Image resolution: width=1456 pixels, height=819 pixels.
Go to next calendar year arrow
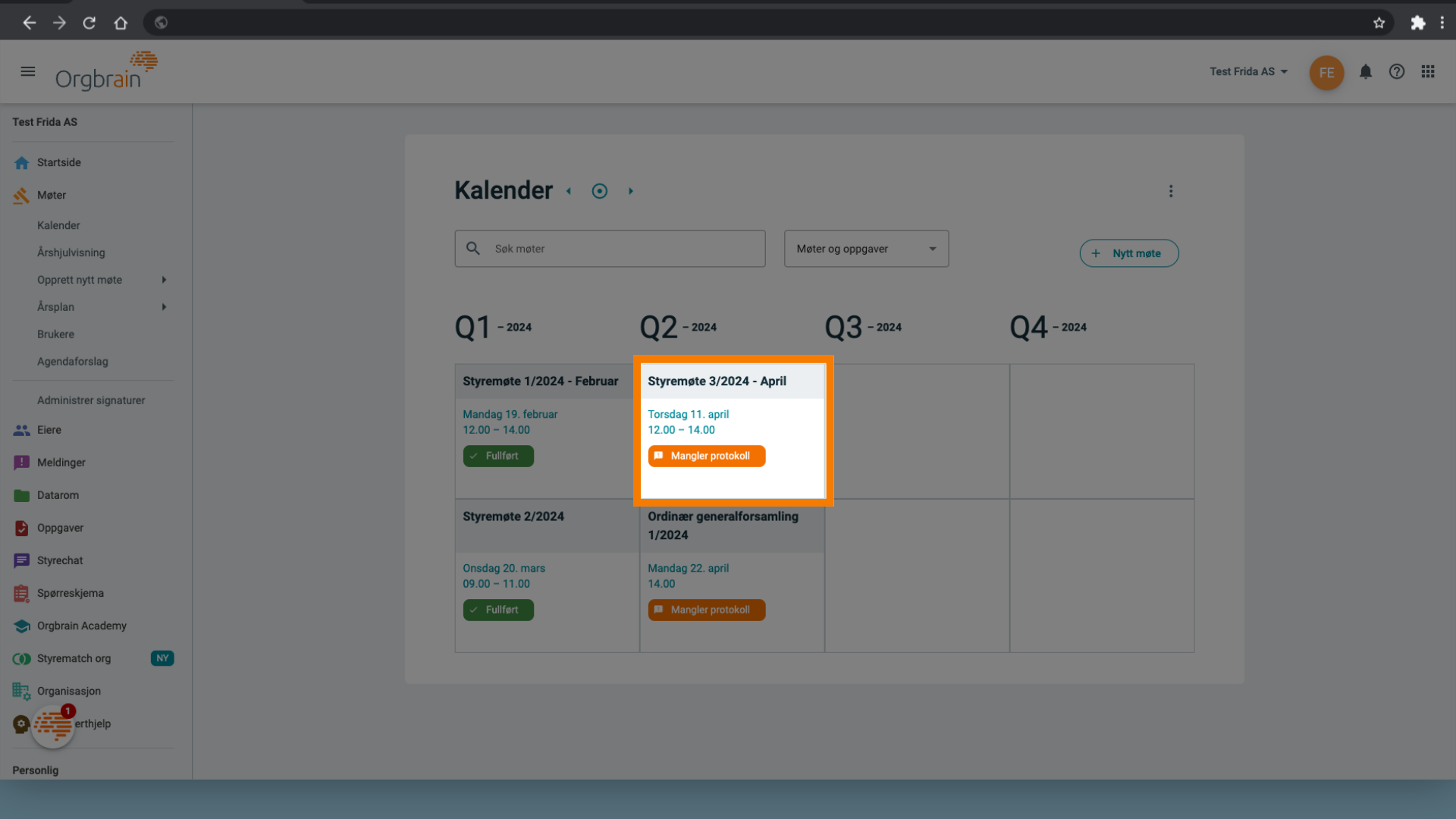coord(630,191)
